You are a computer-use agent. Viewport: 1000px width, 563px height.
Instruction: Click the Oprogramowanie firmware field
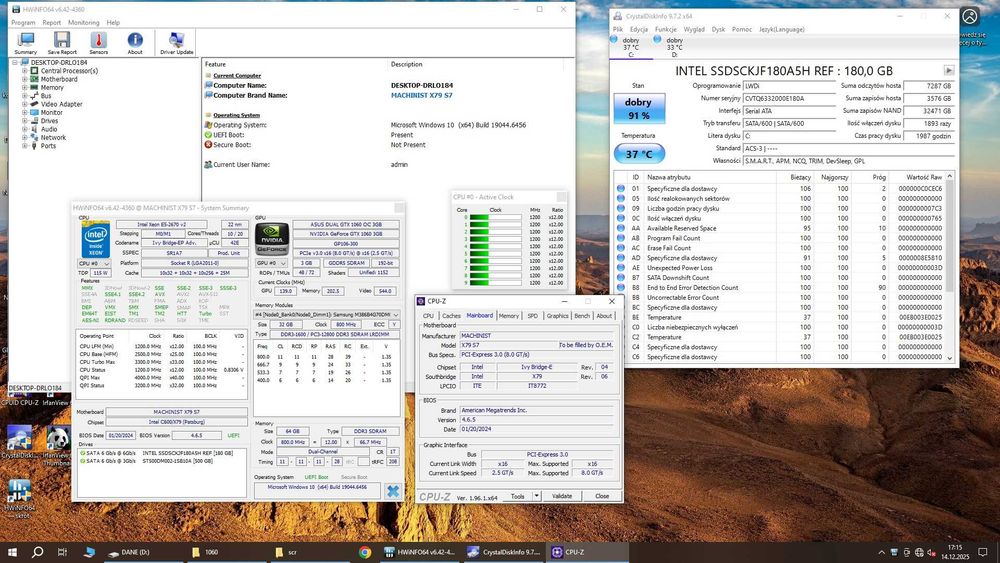789,85
